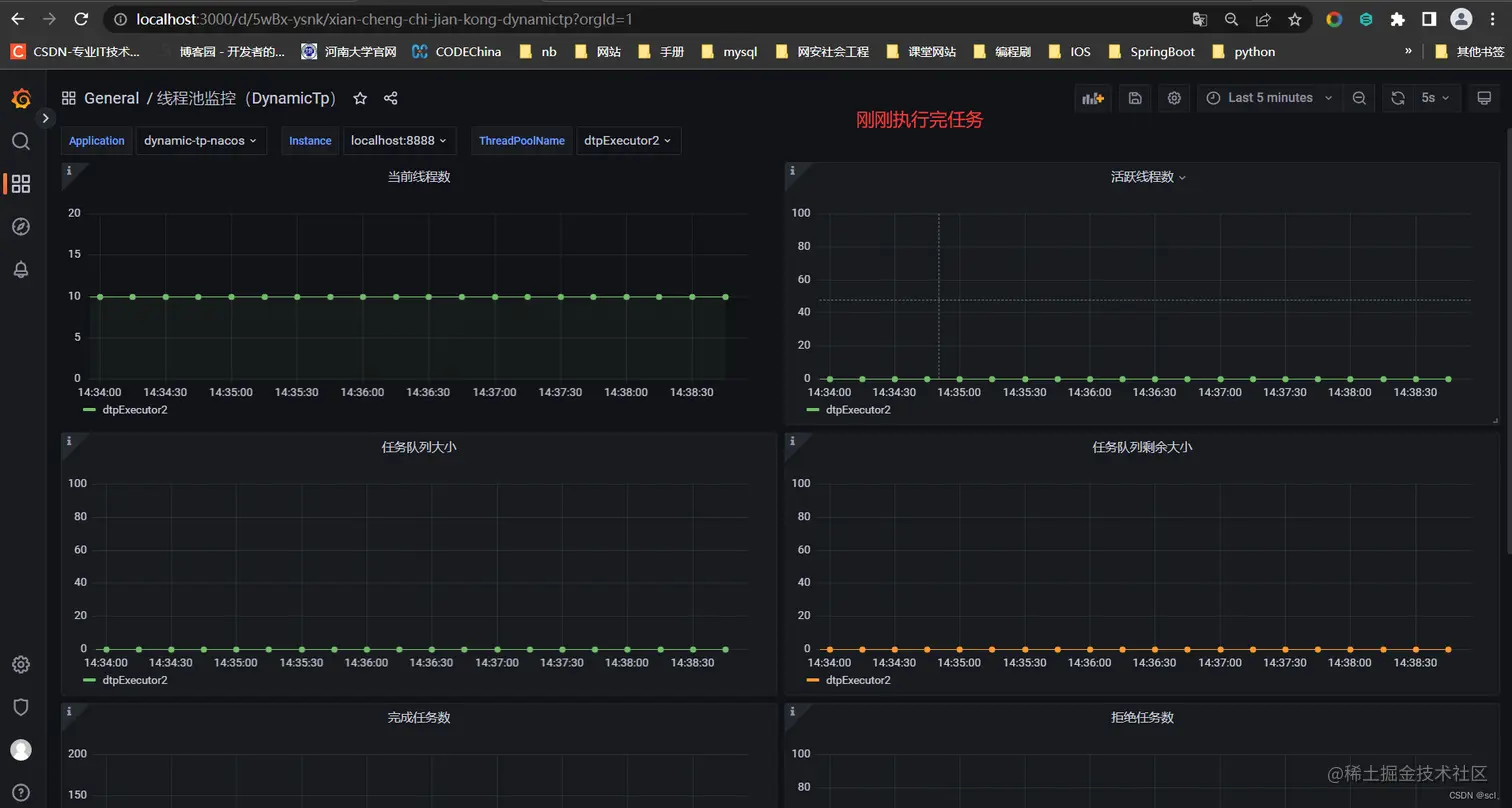Save the dashboard with floppy icon

(1135, 98)
